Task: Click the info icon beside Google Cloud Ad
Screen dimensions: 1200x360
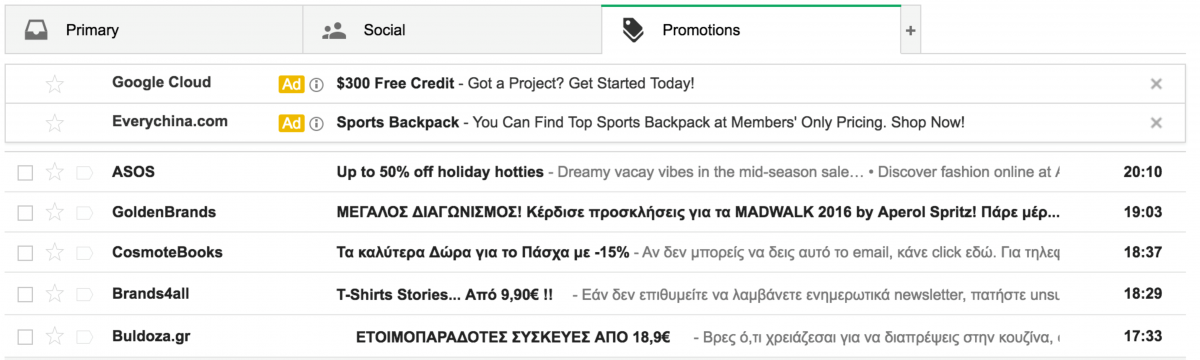Action: pos(316,84)
